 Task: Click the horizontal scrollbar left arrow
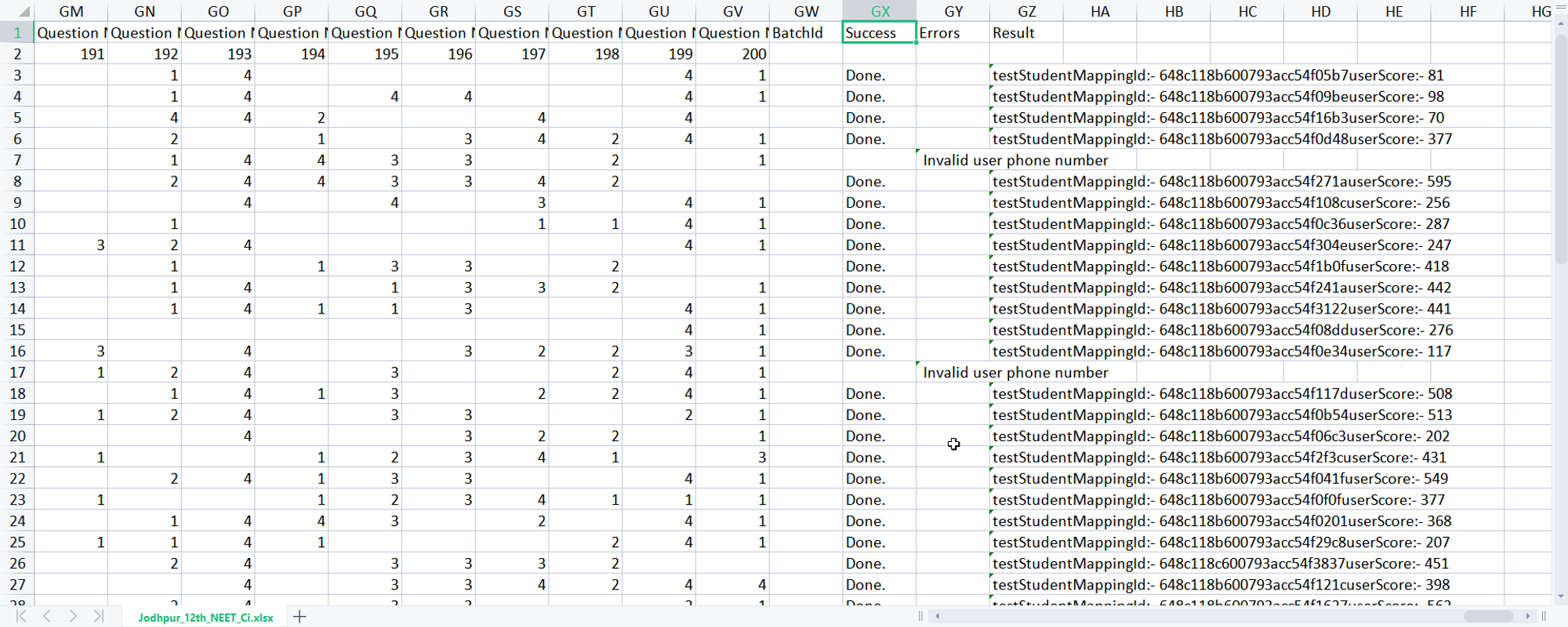click(x=937, y=616)
